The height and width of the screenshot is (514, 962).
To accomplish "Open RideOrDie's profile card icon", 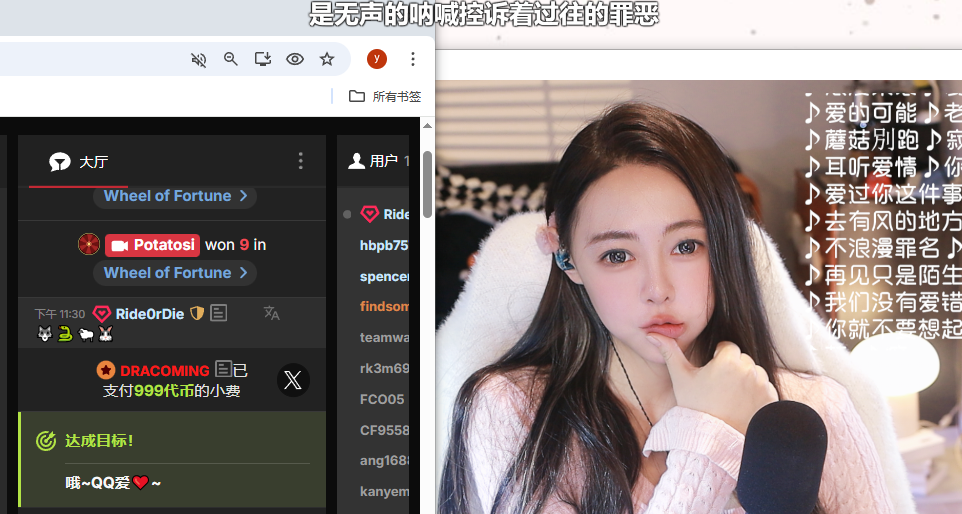I will click(x=218, y=313).
